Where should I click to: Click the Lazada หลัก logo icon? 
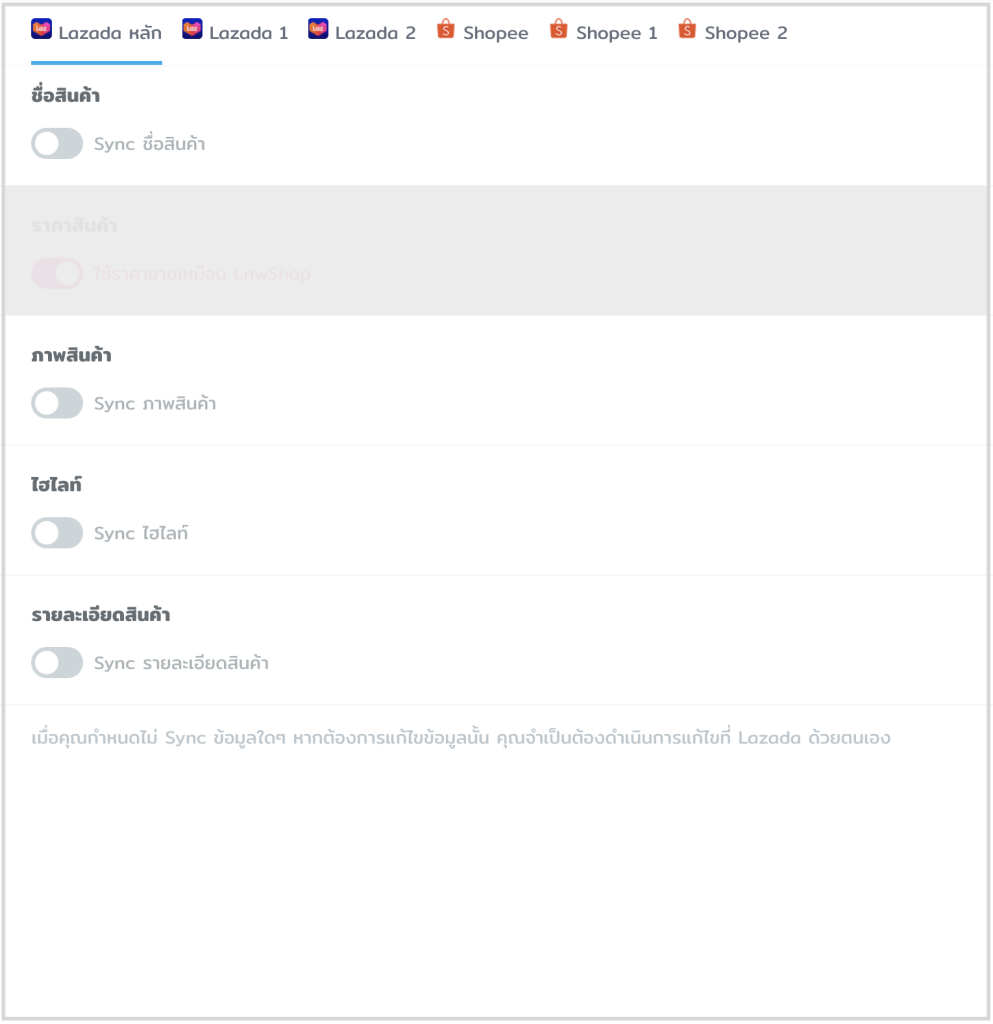point(41,29)
